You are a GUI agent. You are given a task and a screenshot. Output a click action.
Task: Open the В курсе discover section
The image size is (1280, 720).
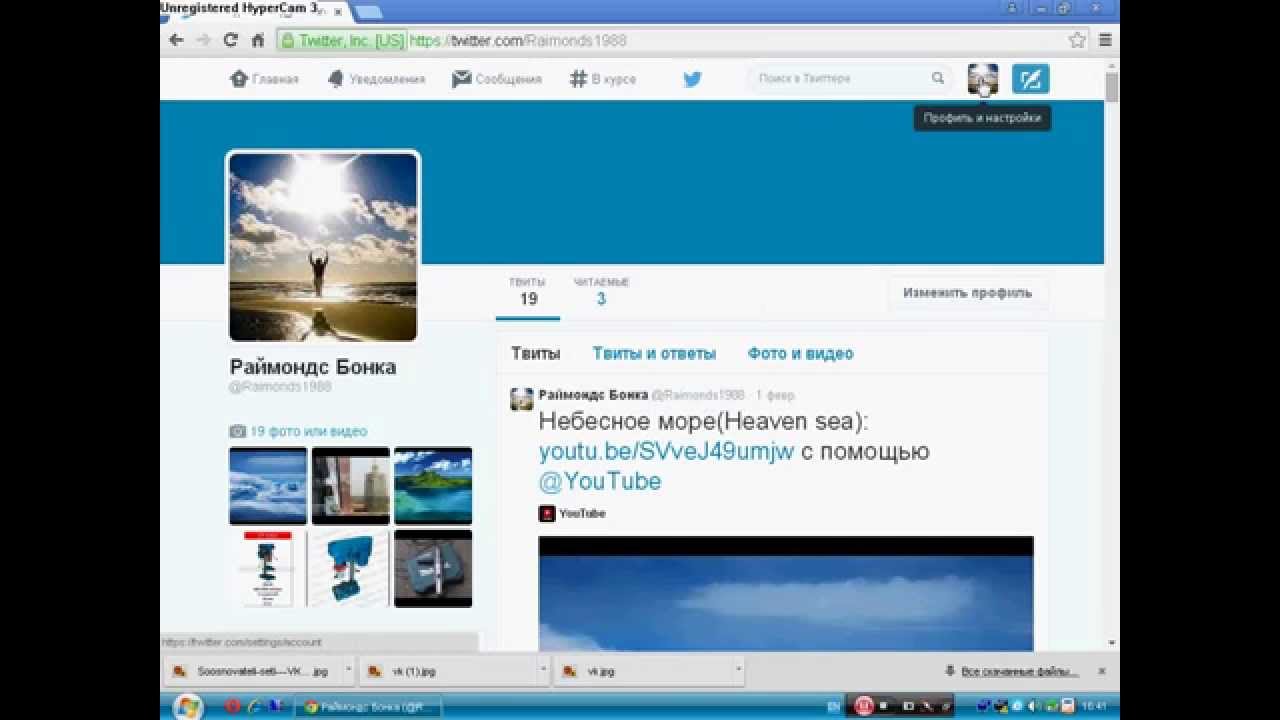tap(603, 79)
